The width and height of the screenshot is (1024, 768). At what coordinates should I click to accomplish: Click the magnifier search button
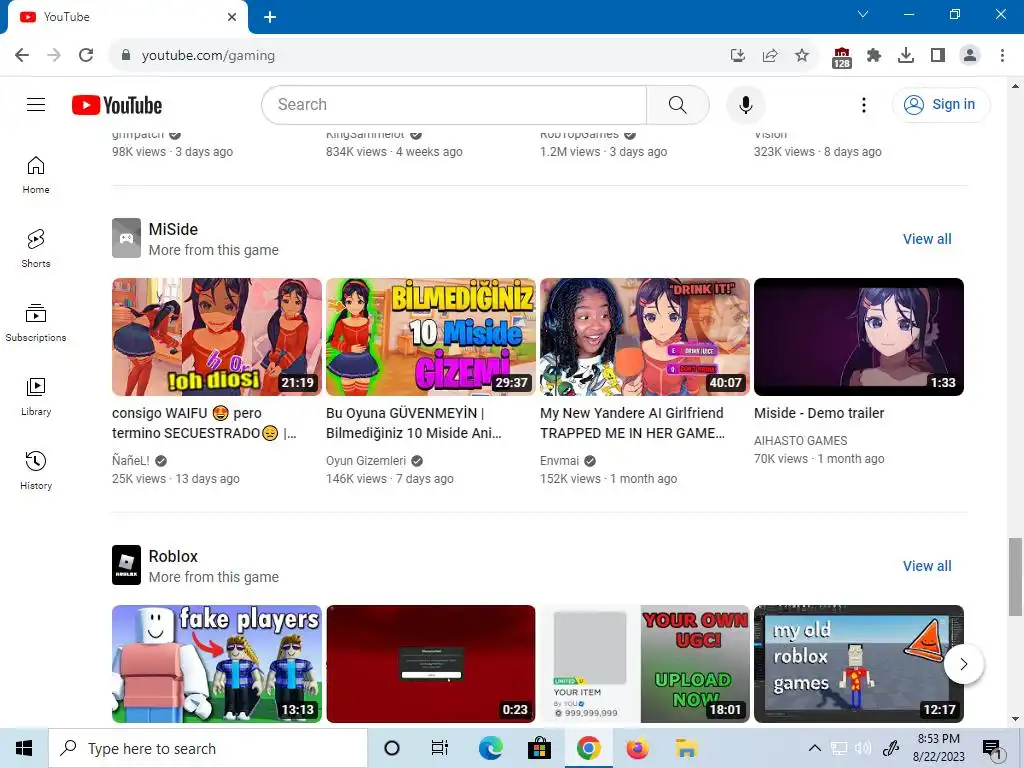[x=677, y=104]
